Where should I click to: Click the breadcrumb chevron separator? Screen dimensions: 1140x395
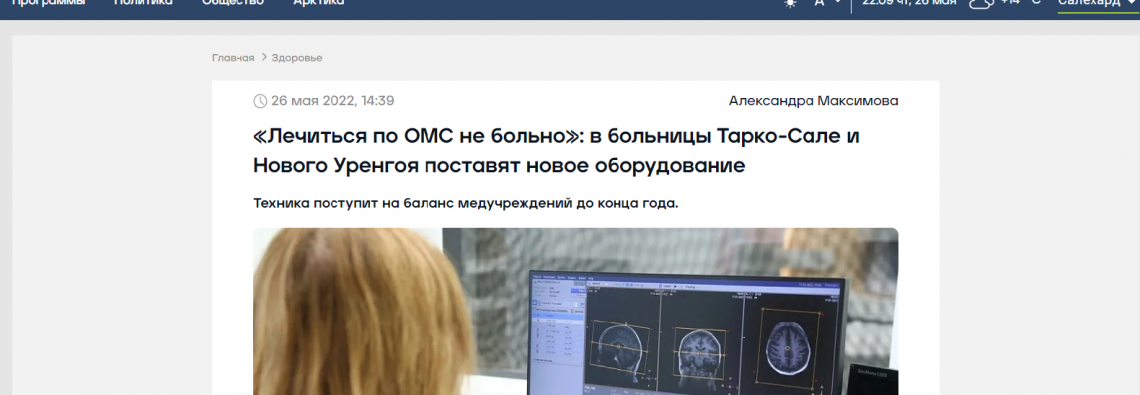(x=264, y=57)
